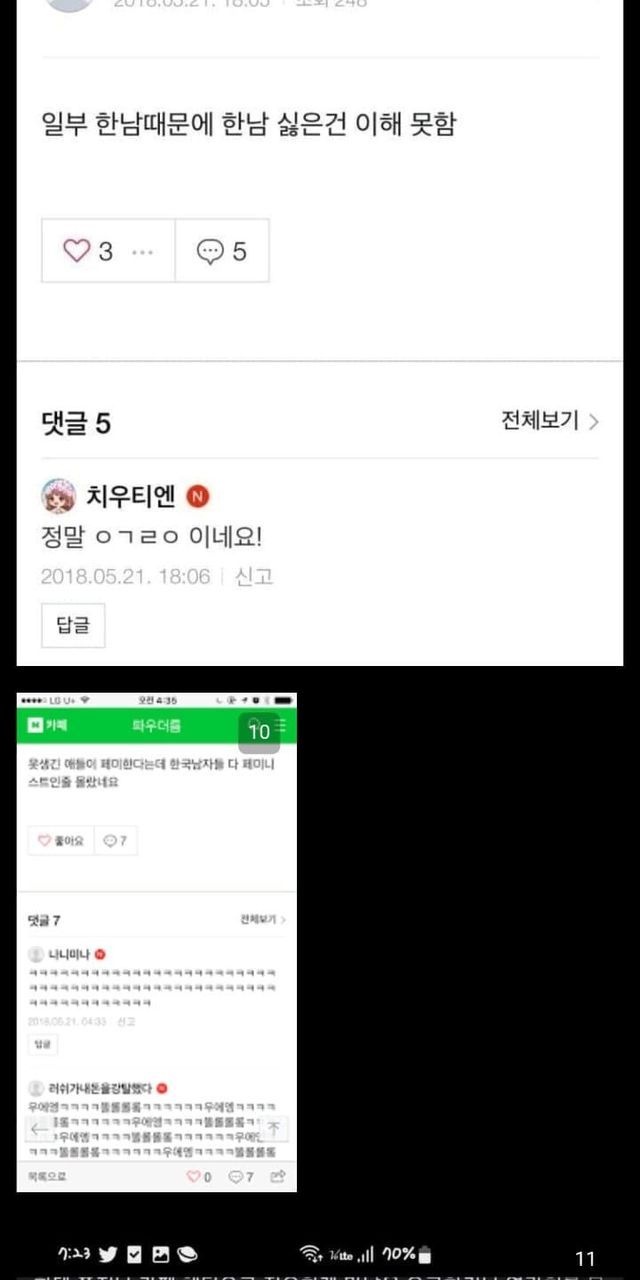This screenshot has width=640, height=1280.
Task: Expand all comments via 전체보기 chevron
Action: click(x=550, y=421)
